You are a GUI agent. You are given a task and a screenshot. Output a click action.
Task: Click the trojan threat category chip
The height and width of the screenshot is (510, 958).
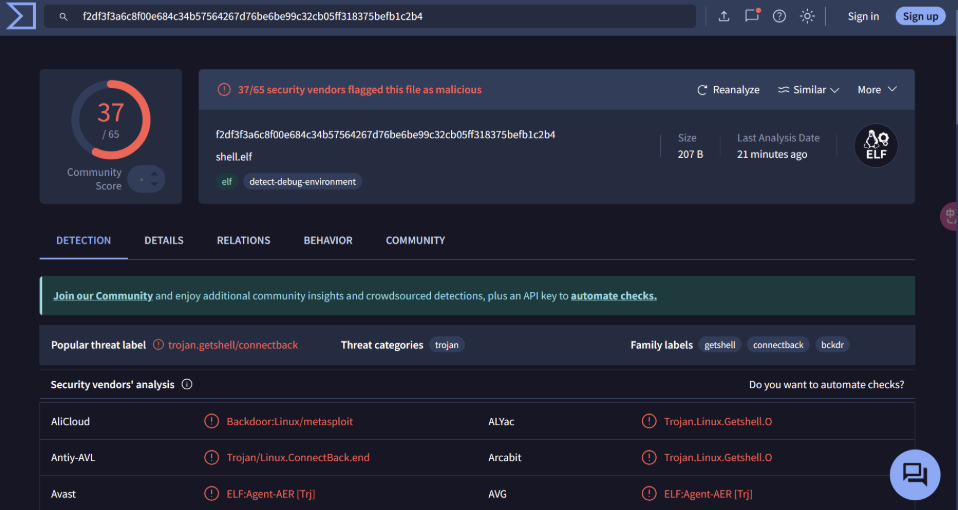[x=447, y=344]
